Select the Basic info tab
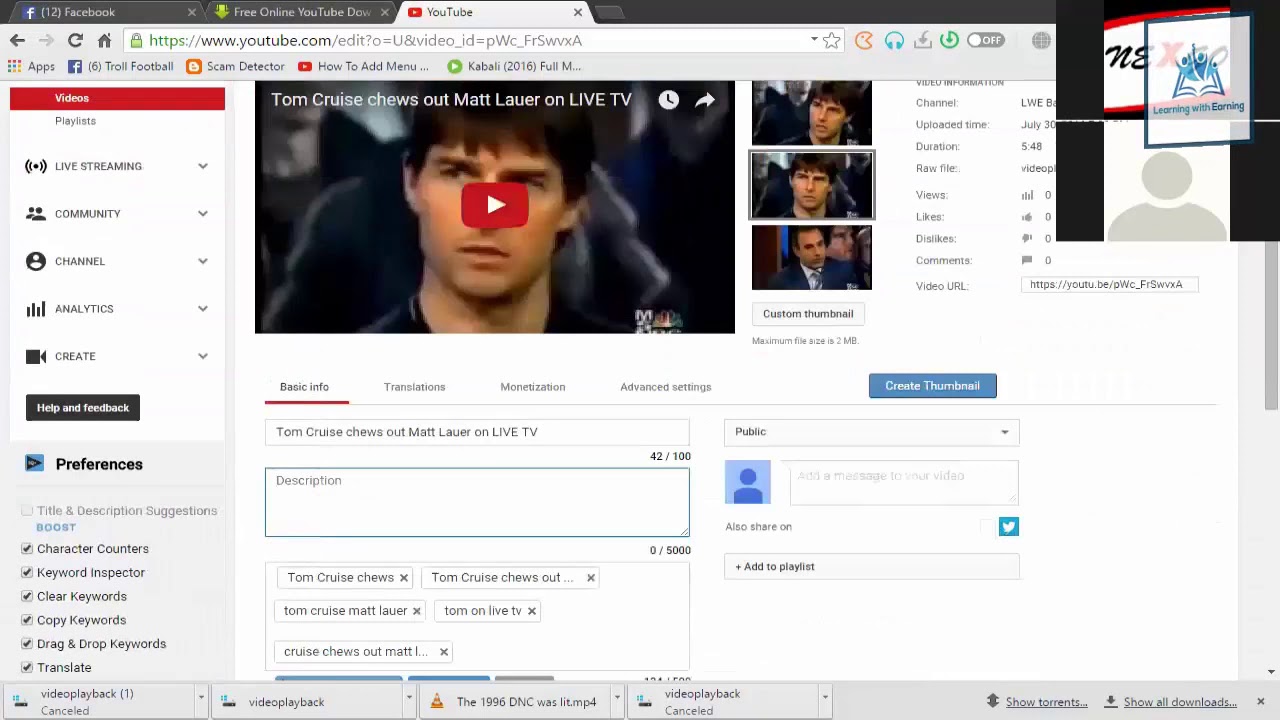 [x=304, y=387]
